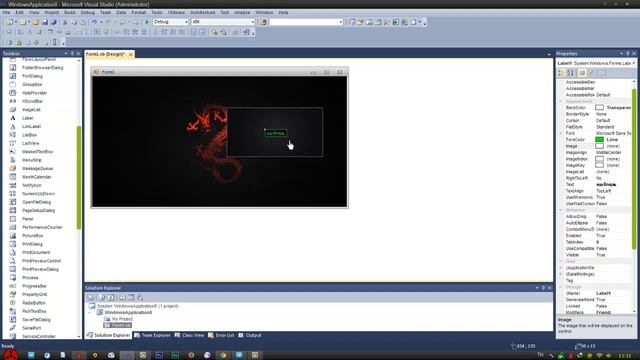The height and width of the screenshot is (360, 640).
Task: Click Categorized view icon in Properties
Action: (562, 73)
